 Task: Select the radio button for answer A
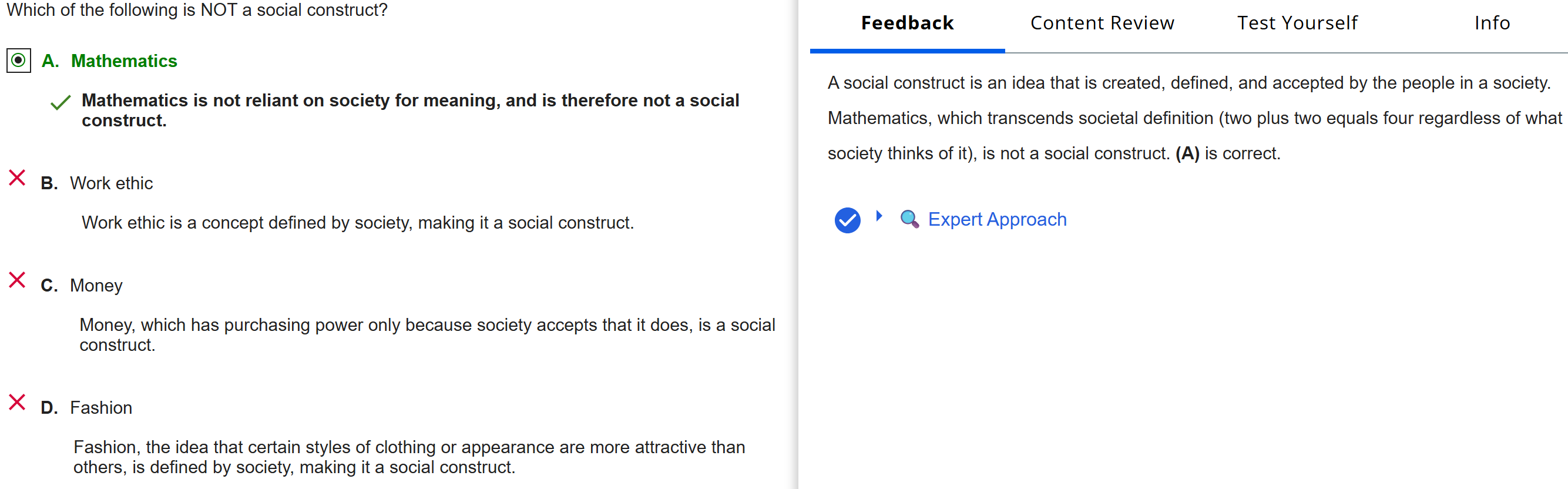[x=19, y=61]
